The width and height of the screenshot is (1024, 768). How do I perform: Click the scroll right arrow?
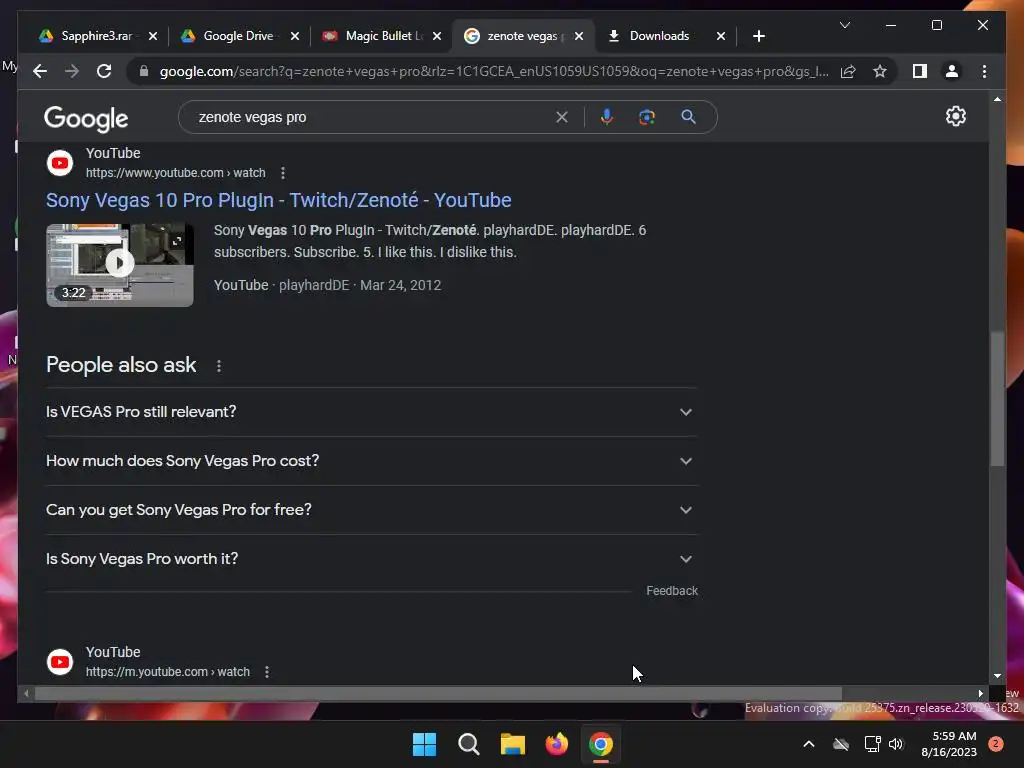point(980,694)
